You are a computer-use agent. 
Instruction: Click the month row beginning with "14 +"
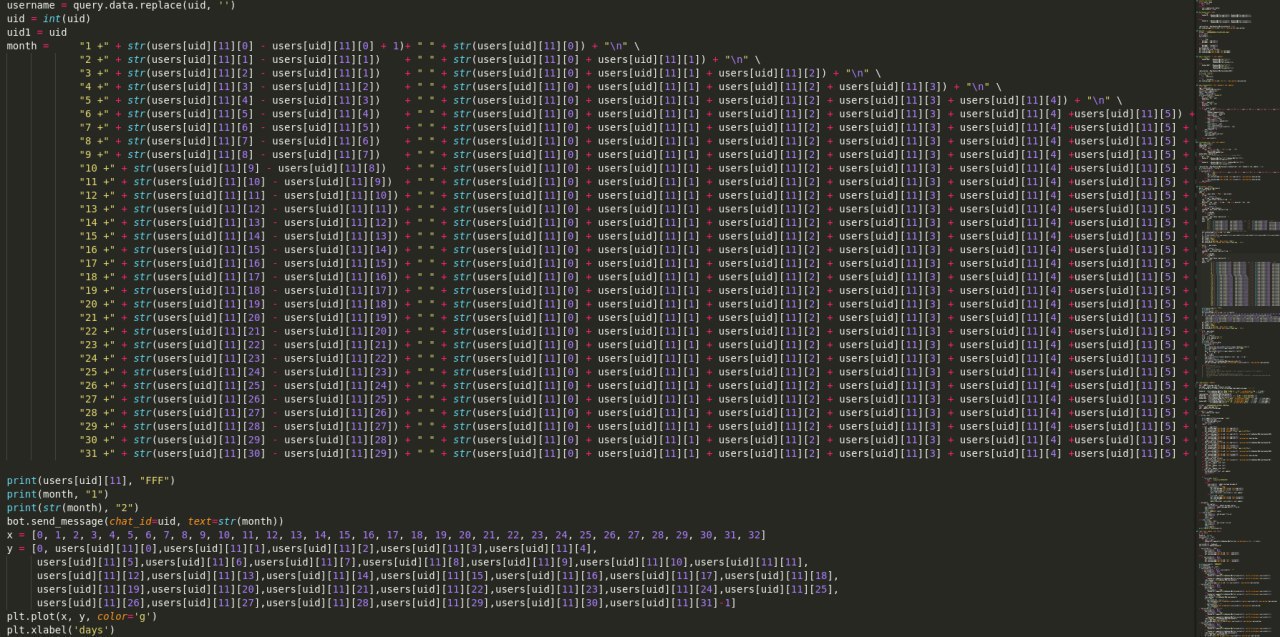tap(635, 222)
